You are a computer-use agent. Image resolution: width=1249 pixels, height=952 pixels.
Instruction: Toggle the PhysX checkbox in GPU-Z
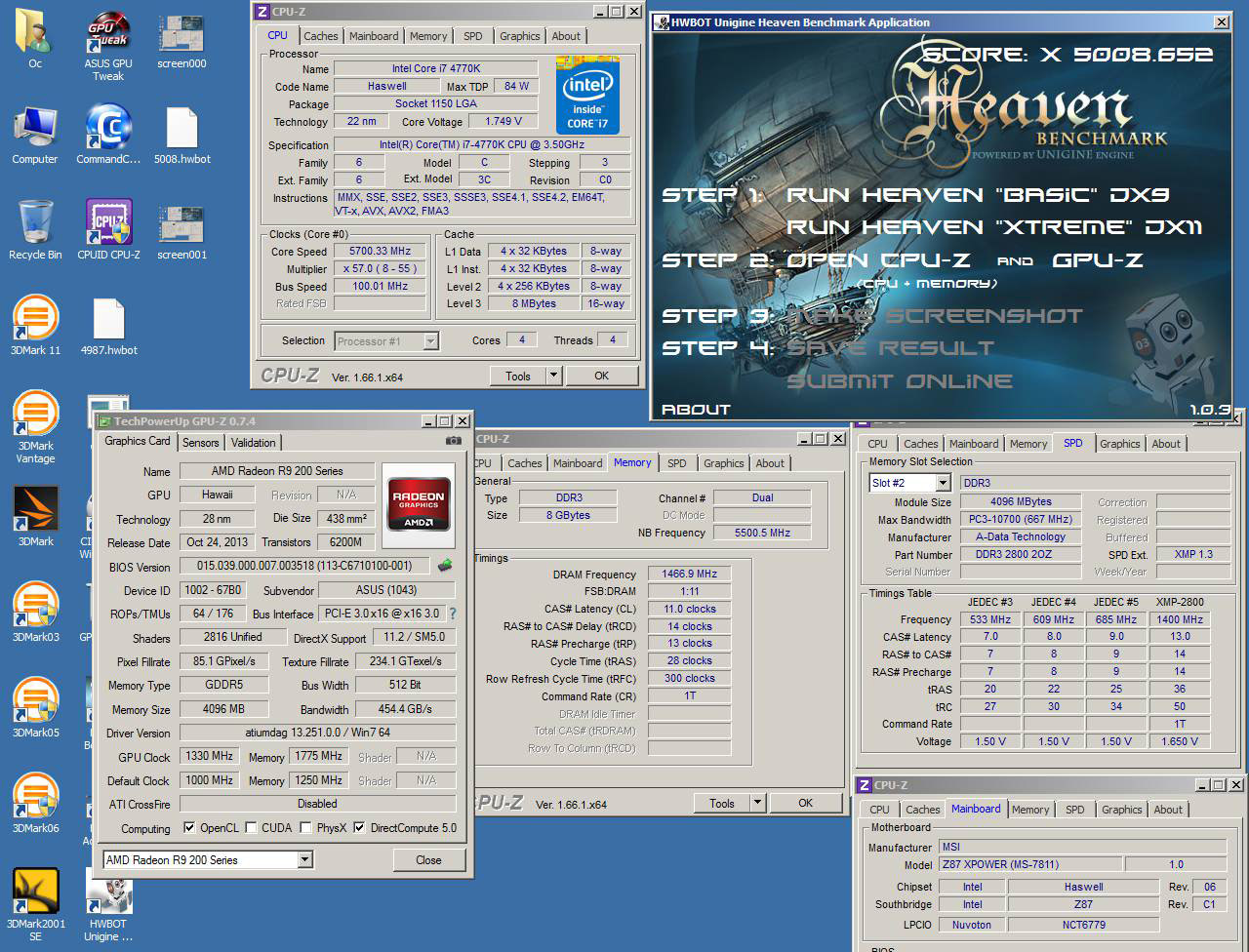click(305, 828)
